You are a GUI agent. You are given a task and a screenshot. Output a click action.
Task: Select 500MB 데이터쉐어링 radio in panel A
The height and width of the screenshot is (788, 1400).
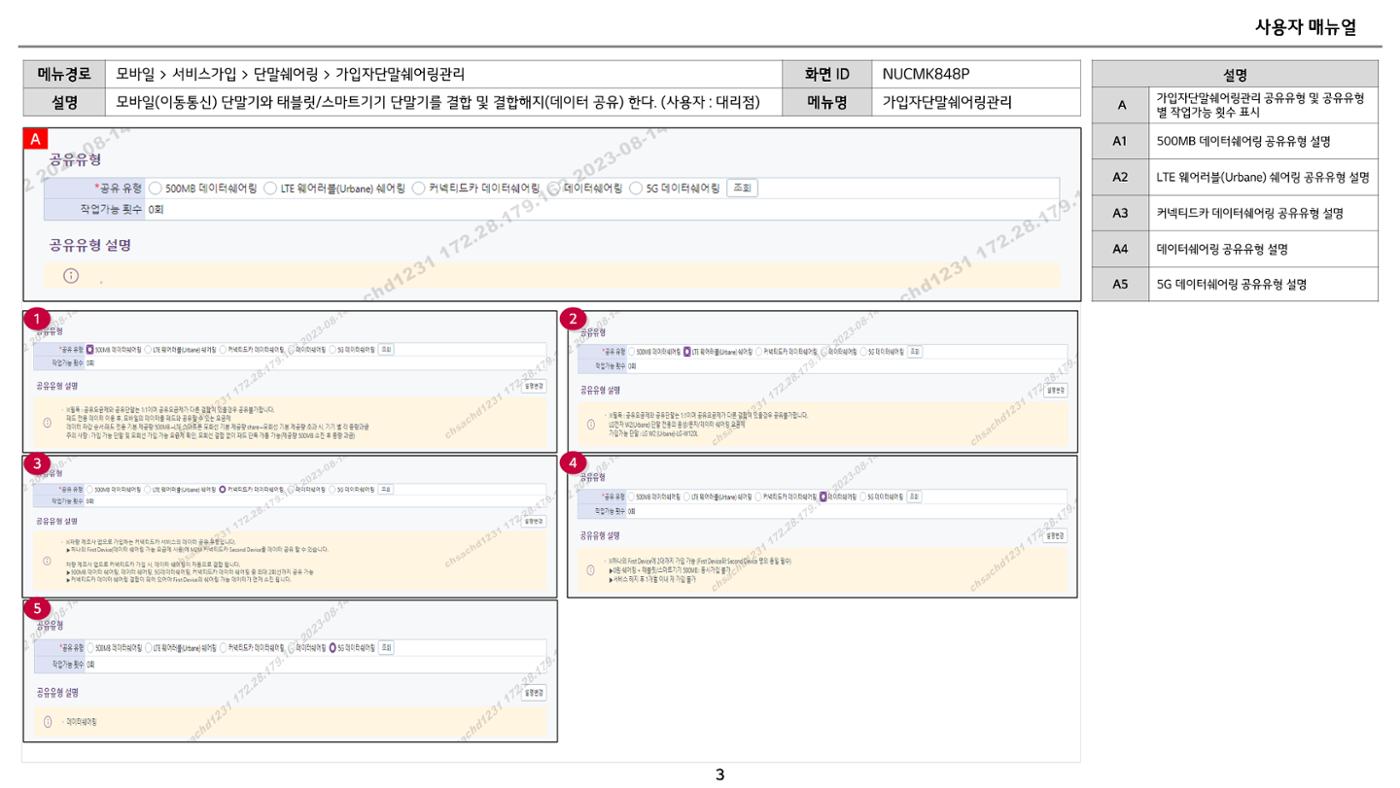(155, 188)
